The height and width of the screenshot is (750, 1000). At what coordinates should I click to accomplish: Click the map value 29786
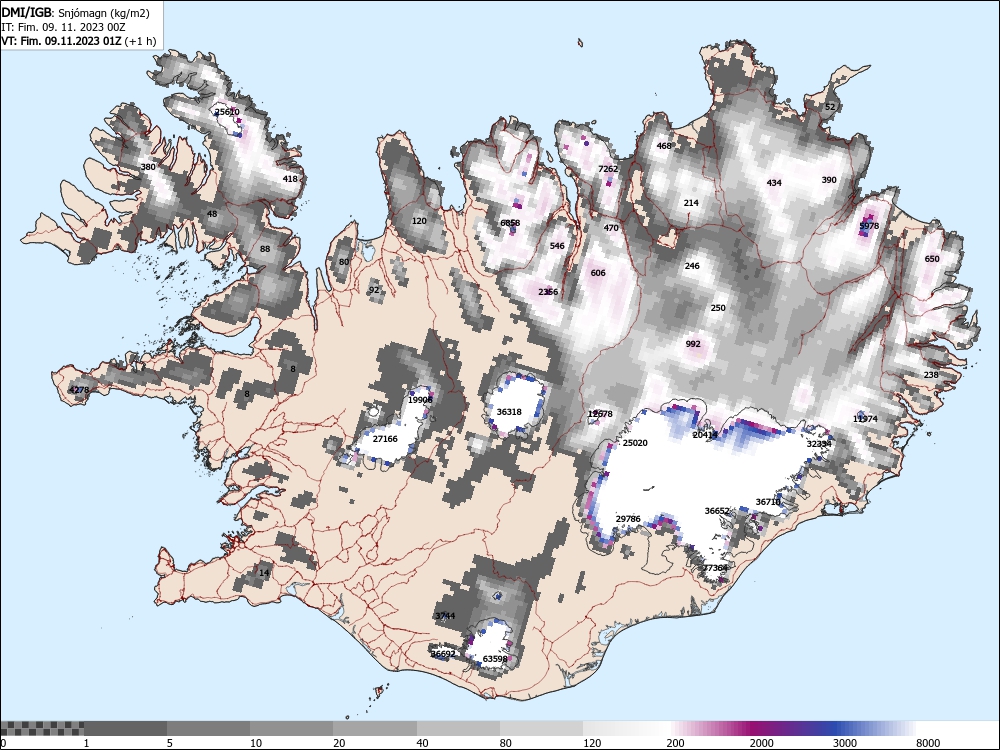(628, 519)
